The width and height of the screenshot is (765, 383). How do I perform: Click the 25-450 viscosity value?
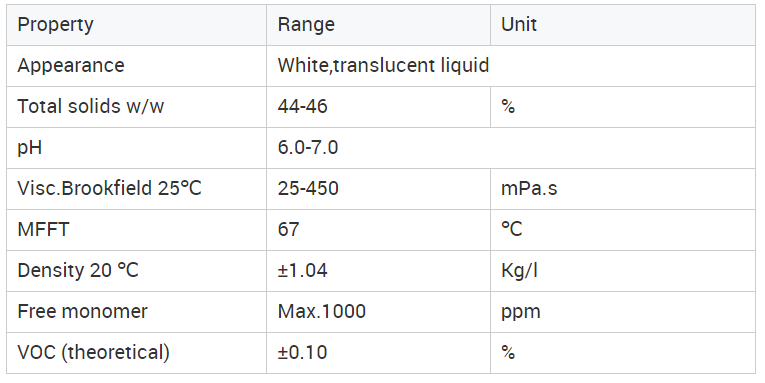(x=308, y=188)
